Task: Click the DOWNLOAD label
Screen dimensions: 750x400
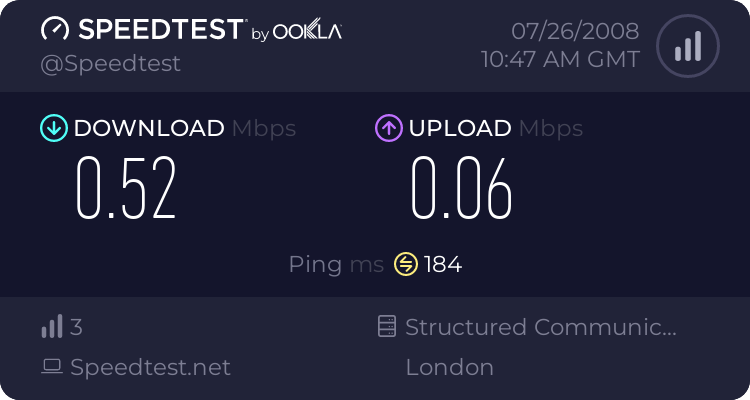Action: [149, 128]
